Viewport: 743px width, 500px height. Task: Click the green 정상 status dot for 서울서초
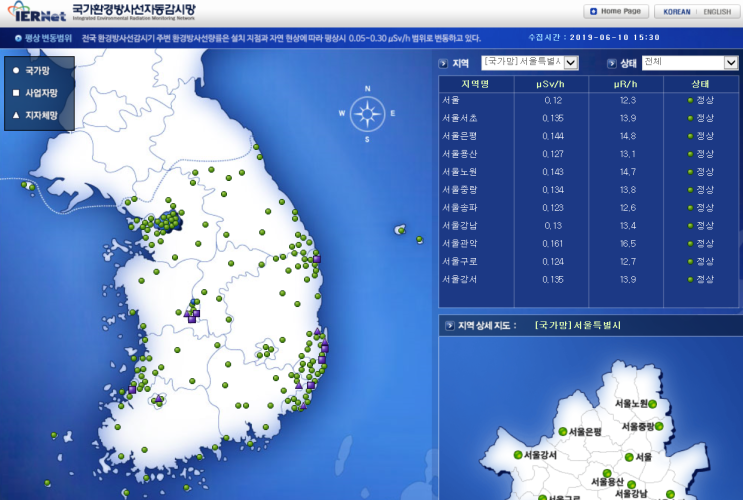click(690, 118)
